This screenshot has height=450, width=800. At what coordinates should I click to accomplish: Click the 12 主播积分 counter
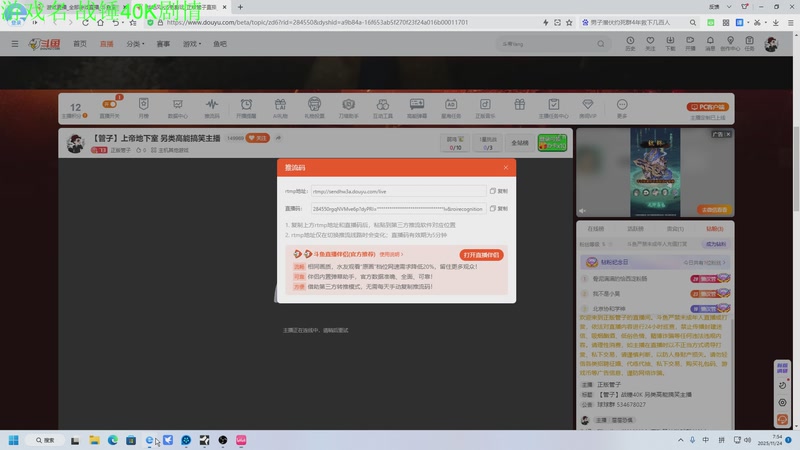(75, 109)
